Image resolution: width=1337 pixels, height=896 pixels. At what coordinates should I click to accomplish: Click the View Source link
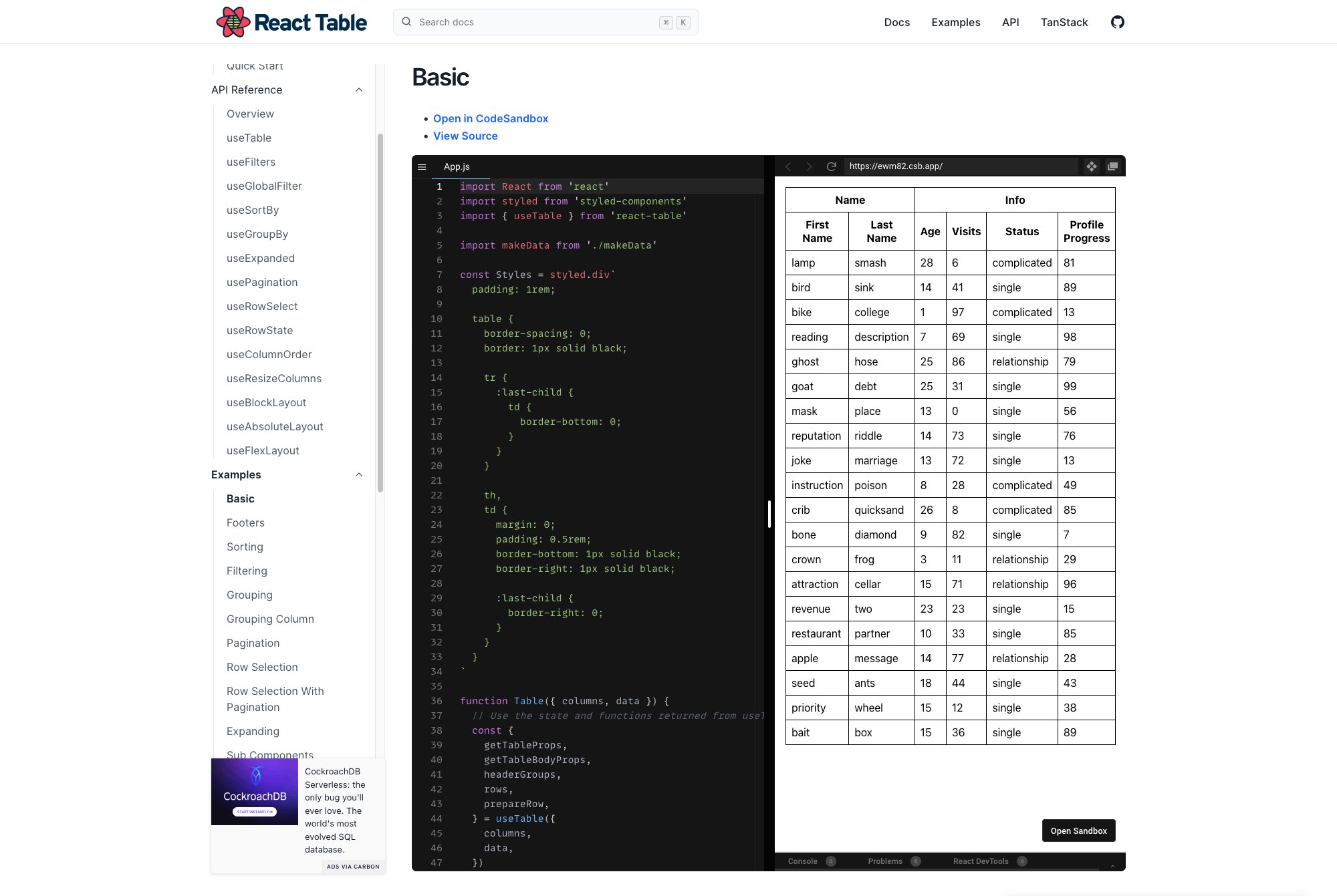click(x=465, y=136)
